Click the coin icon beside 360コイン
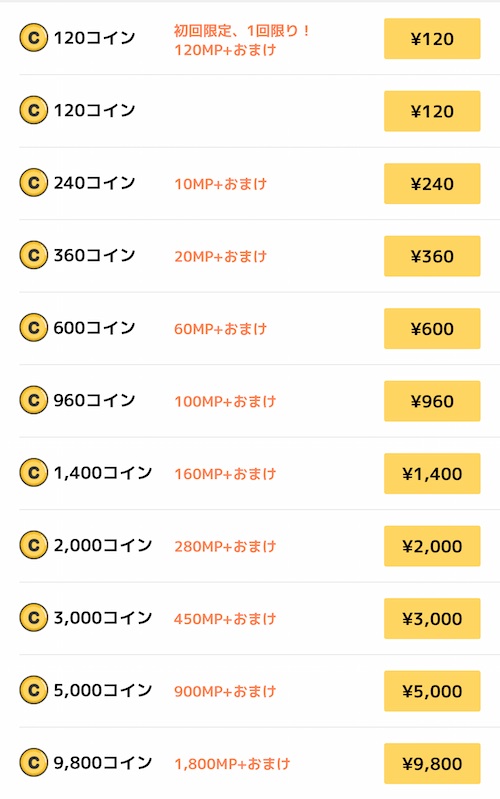Image resolution: width=500 pixels, height=799 pixels. point(34,255)
